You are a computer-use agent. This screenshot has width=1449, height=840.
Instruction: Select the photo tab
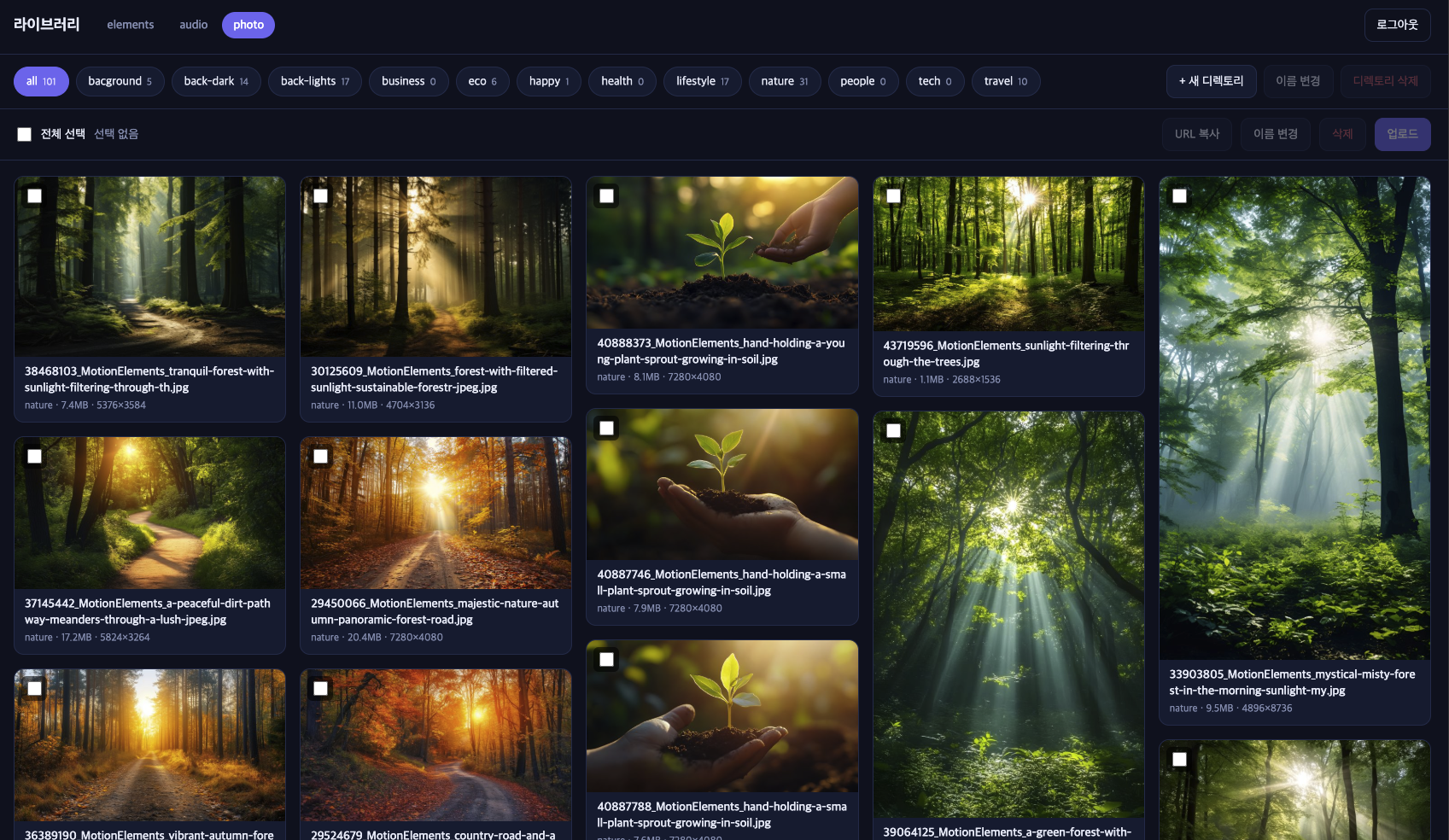tap(248, 25)
